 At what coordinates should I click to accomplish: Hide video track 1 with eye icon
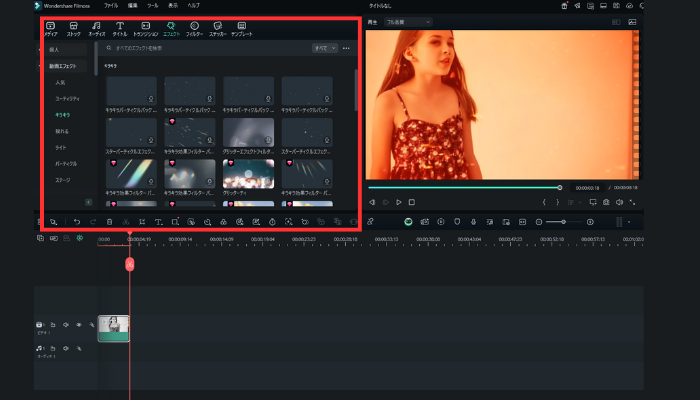79,325
